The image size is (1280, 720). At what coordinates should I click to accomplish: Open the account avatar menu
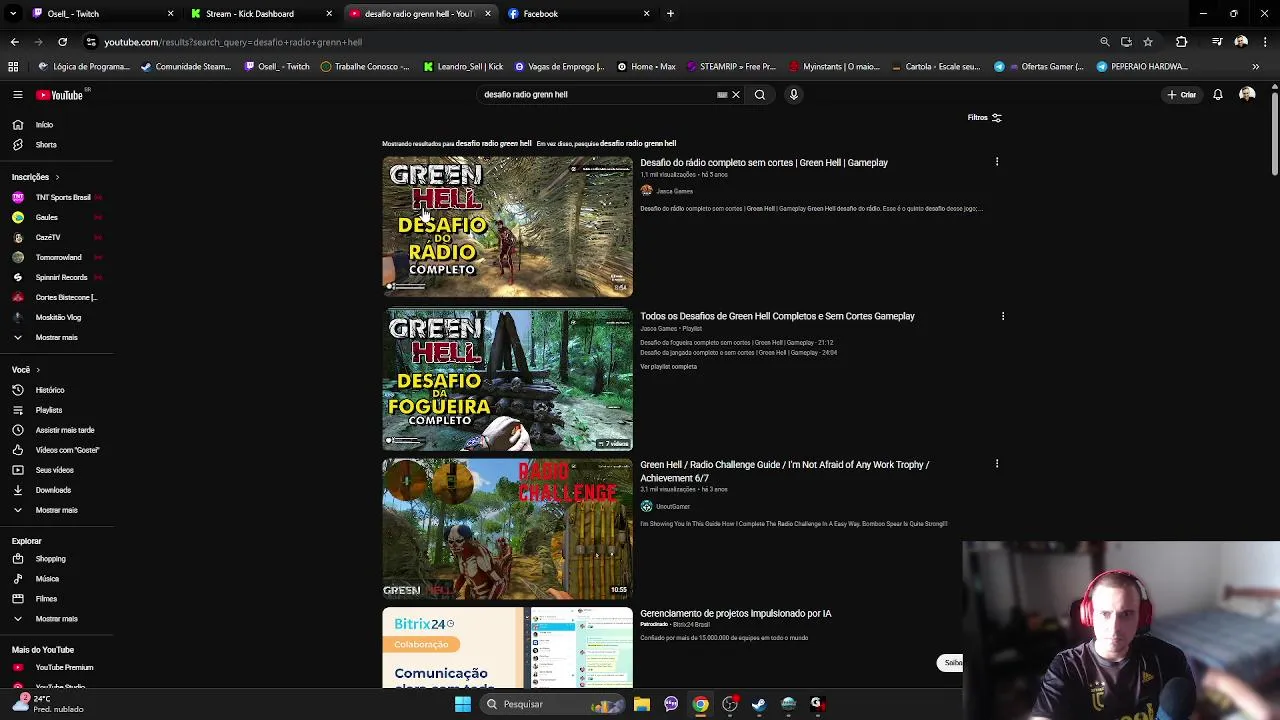[x=1247, y=94]
